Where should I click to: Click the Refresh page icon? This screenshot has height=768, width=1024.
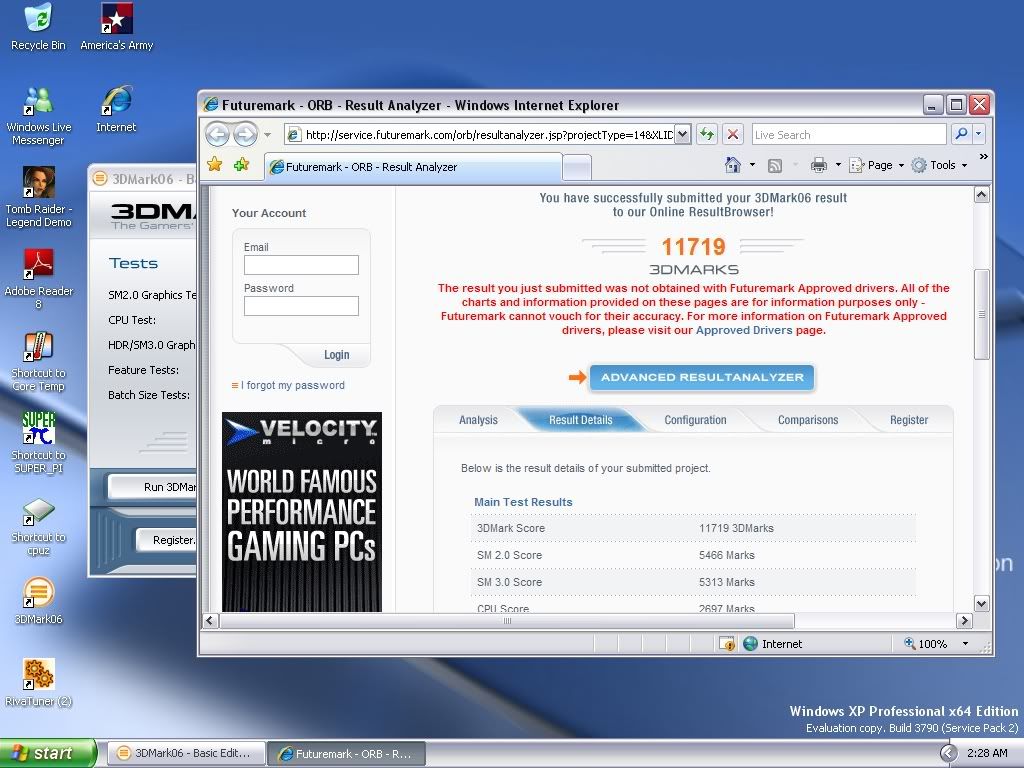point(707,134)
